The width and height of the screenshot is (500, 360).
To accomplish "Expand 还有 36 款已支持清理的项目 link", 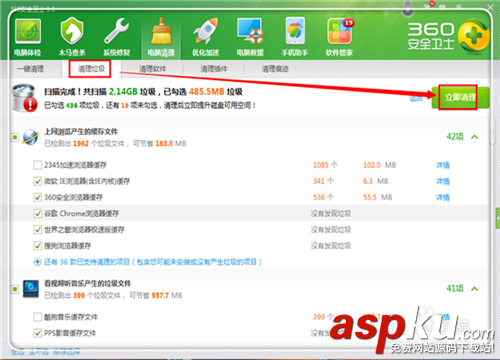I will pyautogui.click(x=153, y=262).
